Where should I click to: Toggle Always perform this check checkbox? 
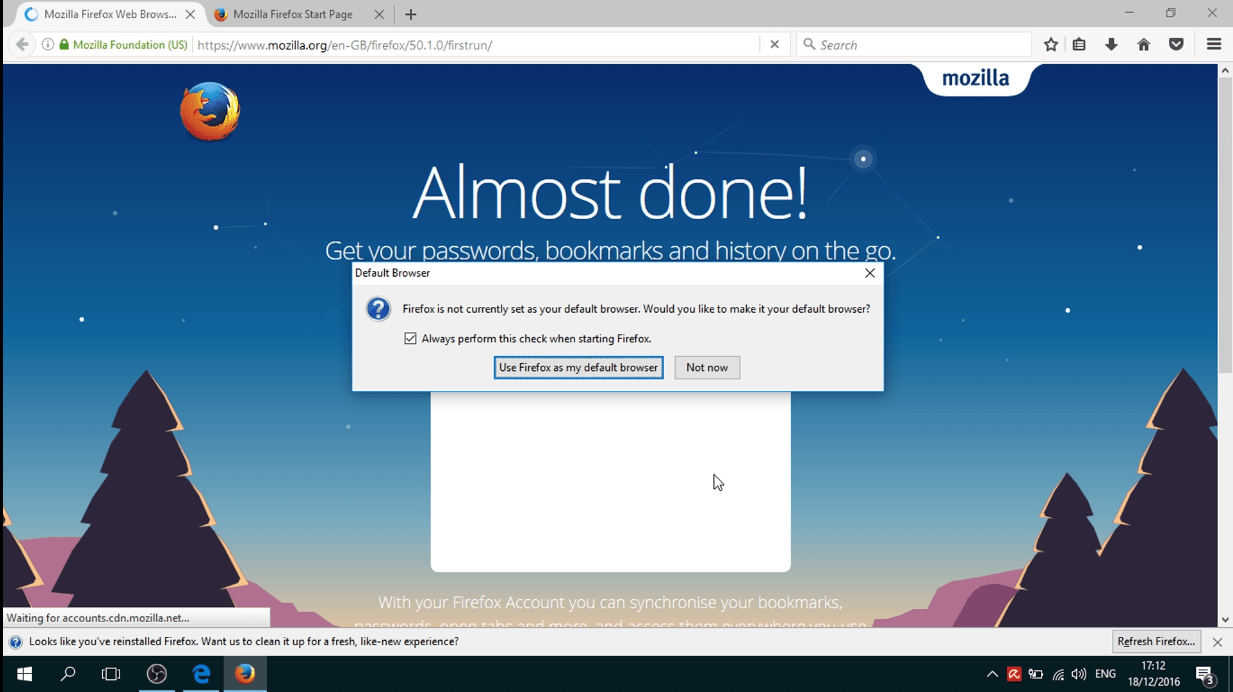click(x=410, y=339)
